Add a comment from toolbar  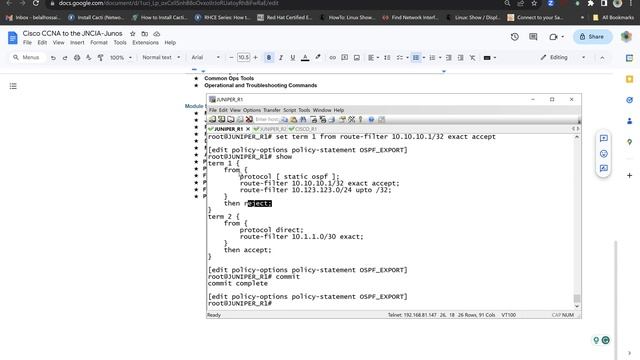(344, 58)
